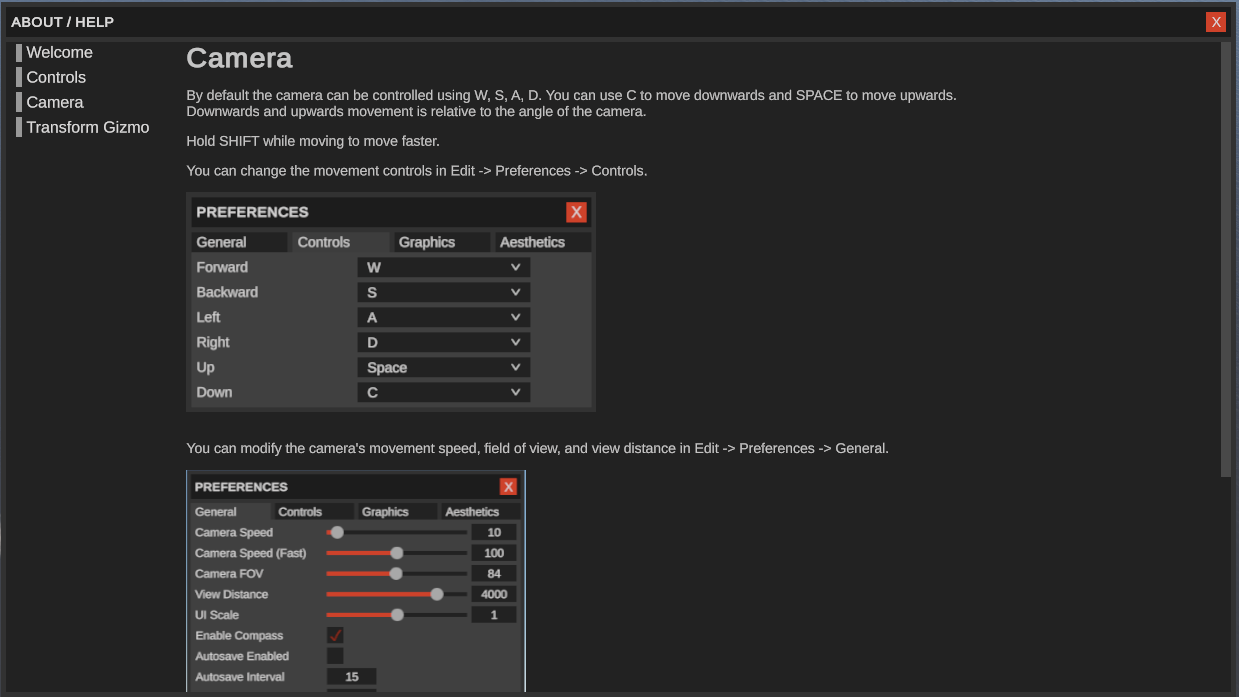The width and height of the screenshot is (1239, 697).
Task: Click the sentence mentioning Edit -> Preferences -> Controls
Action: pyautogui.click(x=417, y=171)
